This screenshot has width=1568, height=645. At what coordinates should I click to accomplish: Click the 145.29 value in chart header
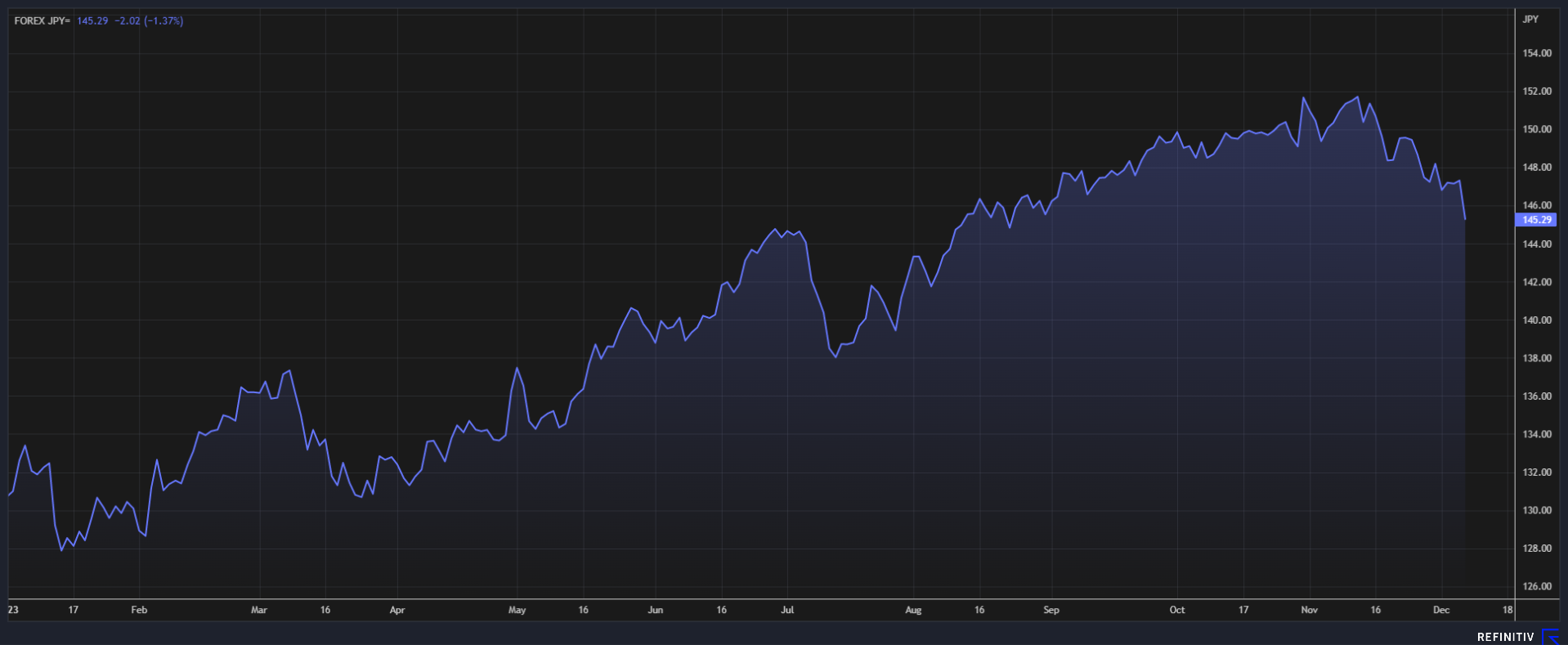[x=92, y=20]
